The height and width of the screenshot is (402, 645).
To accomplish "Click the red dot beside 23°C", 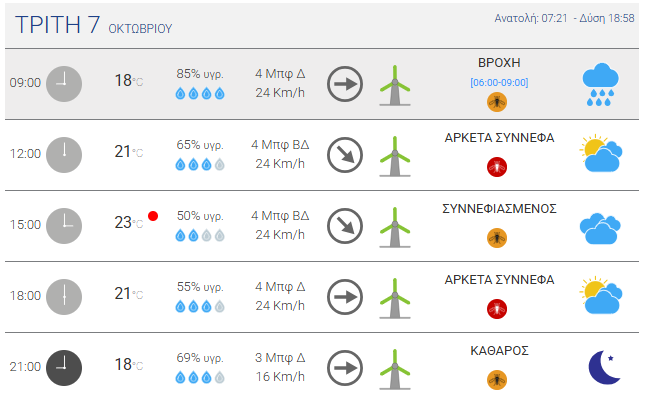I will (153, 216).
